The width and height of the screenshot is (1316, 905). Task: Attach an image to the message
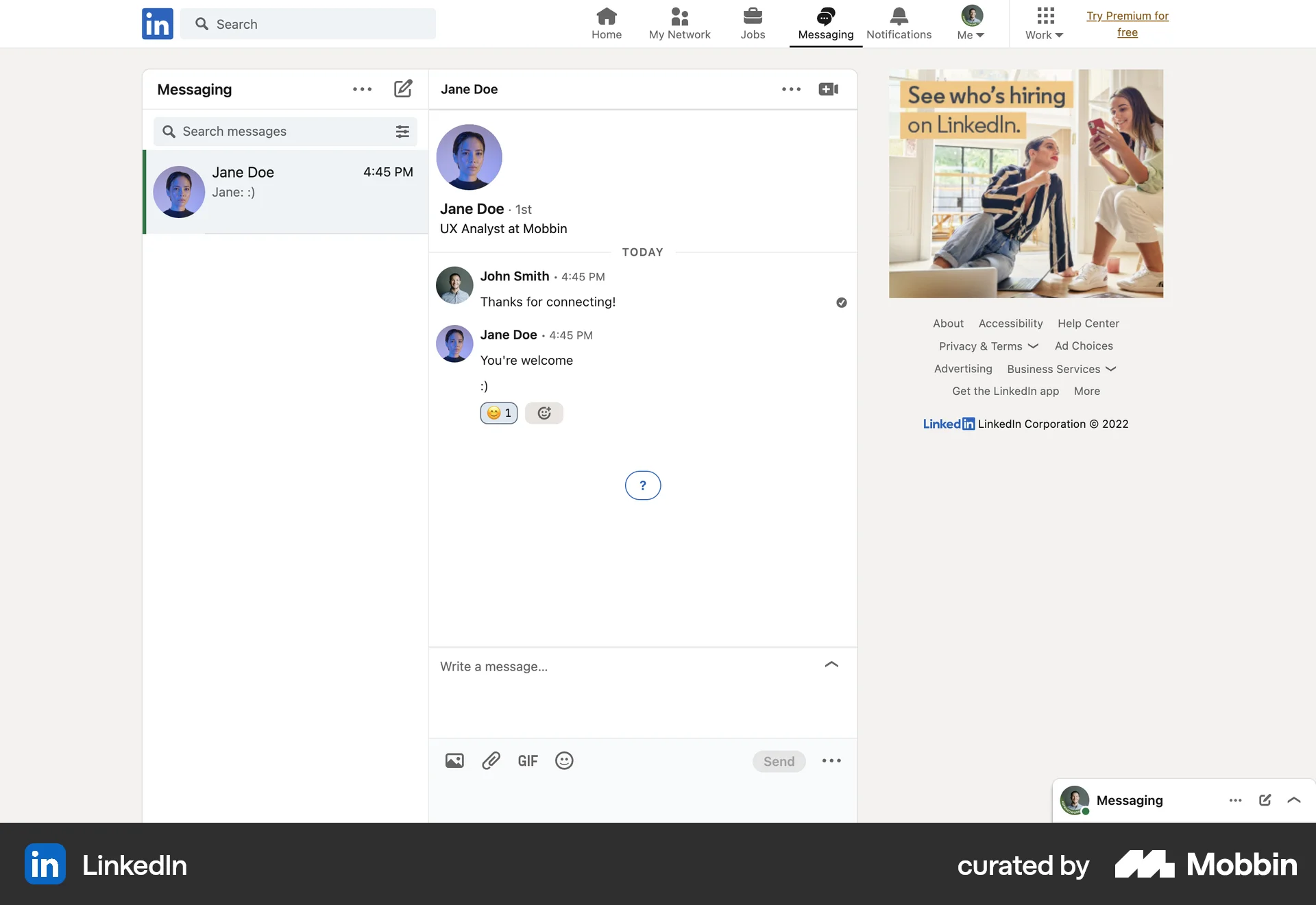454,760
